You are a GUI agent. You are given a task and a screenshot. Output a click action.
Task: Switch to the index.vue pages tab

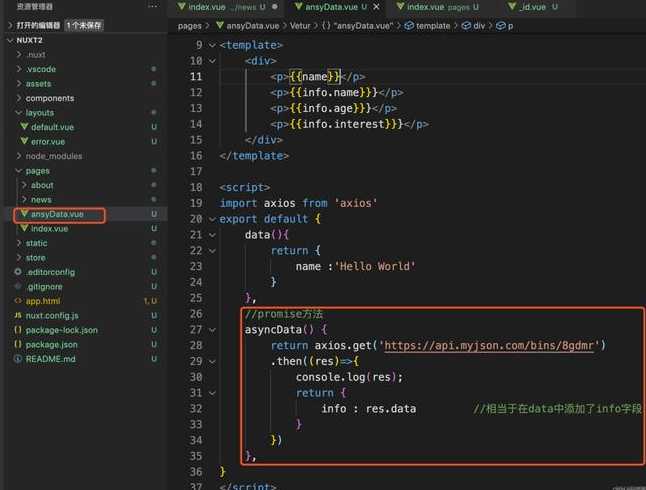438,7
